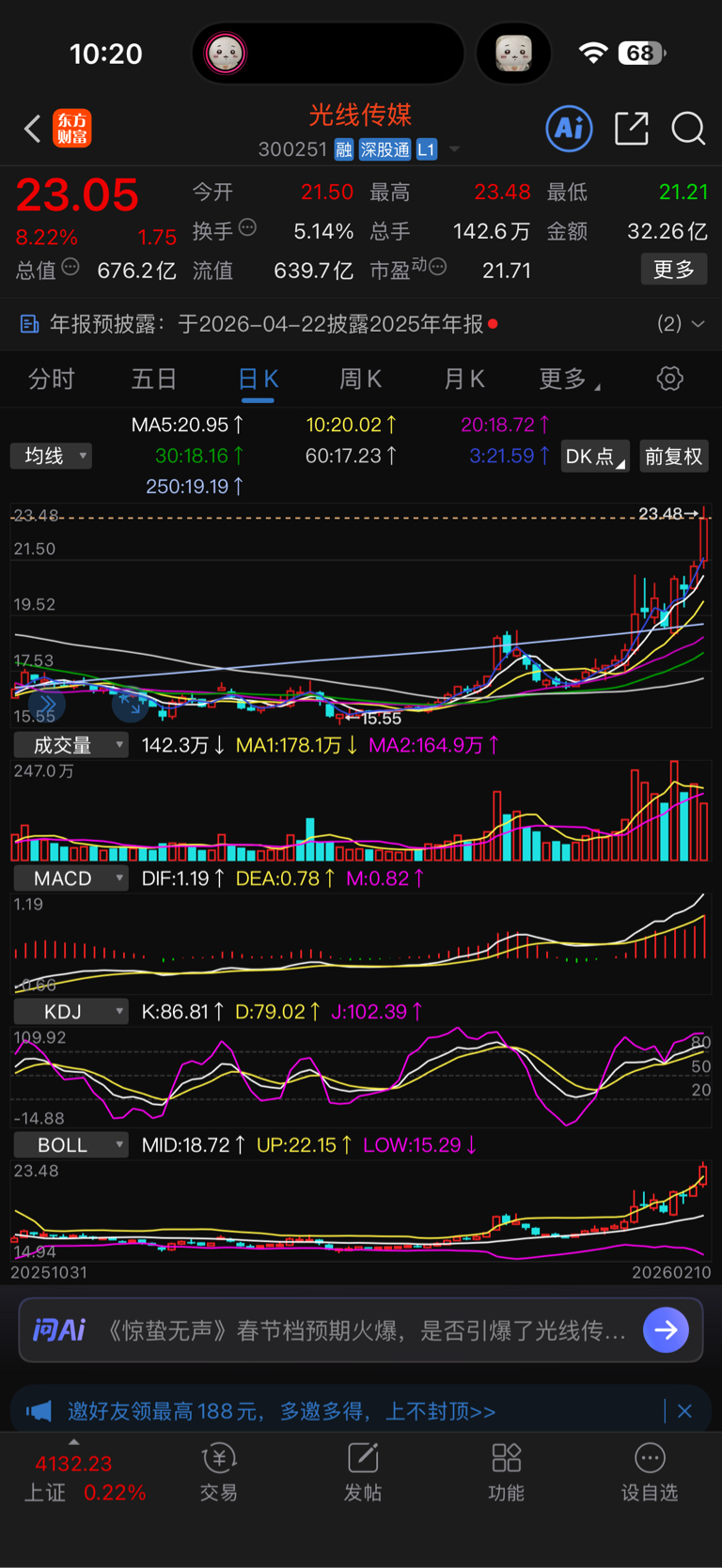Screen dimensions: 722x1568
Task: Select the 日K tab
Action: click(258, 379)
